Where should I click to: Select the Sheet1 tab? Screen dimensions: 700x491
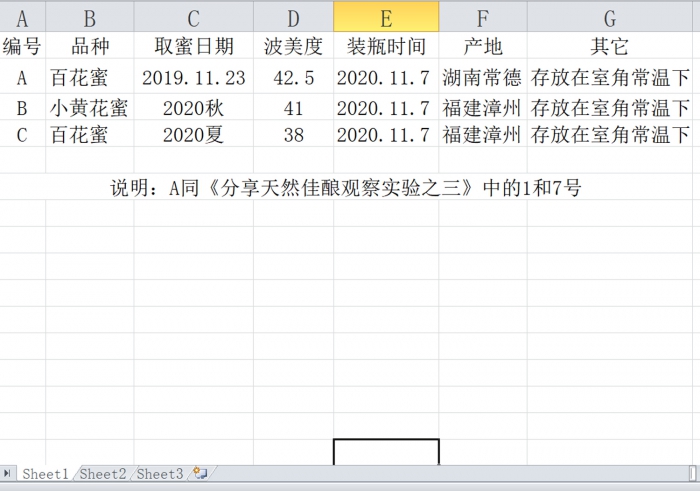(x=46, y=474)
